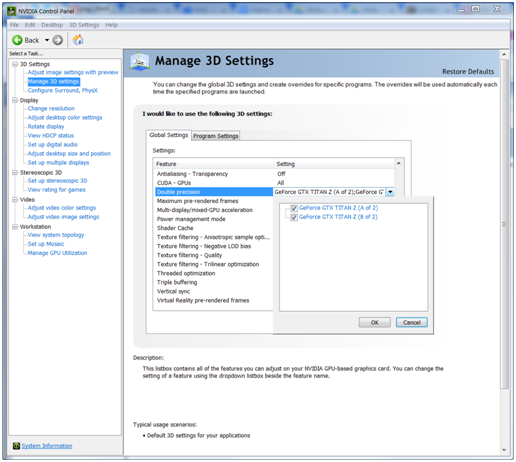Open Adjust desktop color settings
Viewport: 516px width, 462px height.
click(65, 117)
